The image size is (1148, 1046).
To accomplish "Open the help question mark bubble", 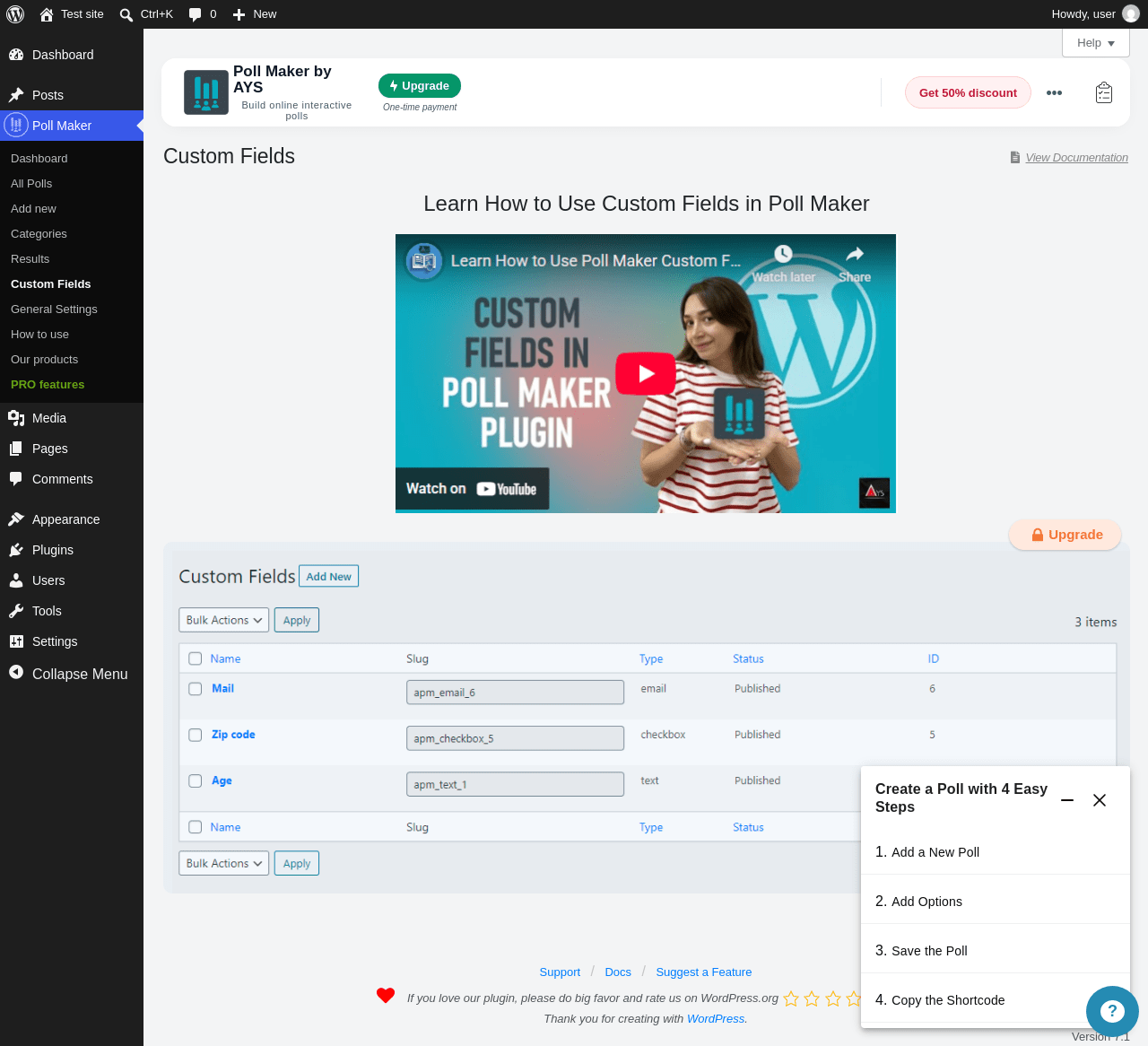I will 1112,1012.
